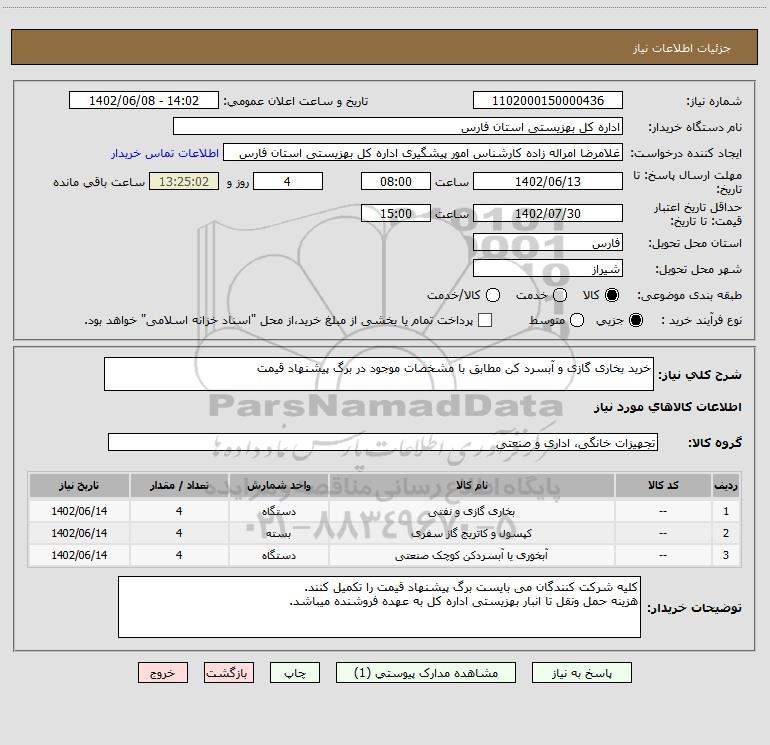Click the کد کالا column header
The image size is (770, 745).
[x=663, y=486]
